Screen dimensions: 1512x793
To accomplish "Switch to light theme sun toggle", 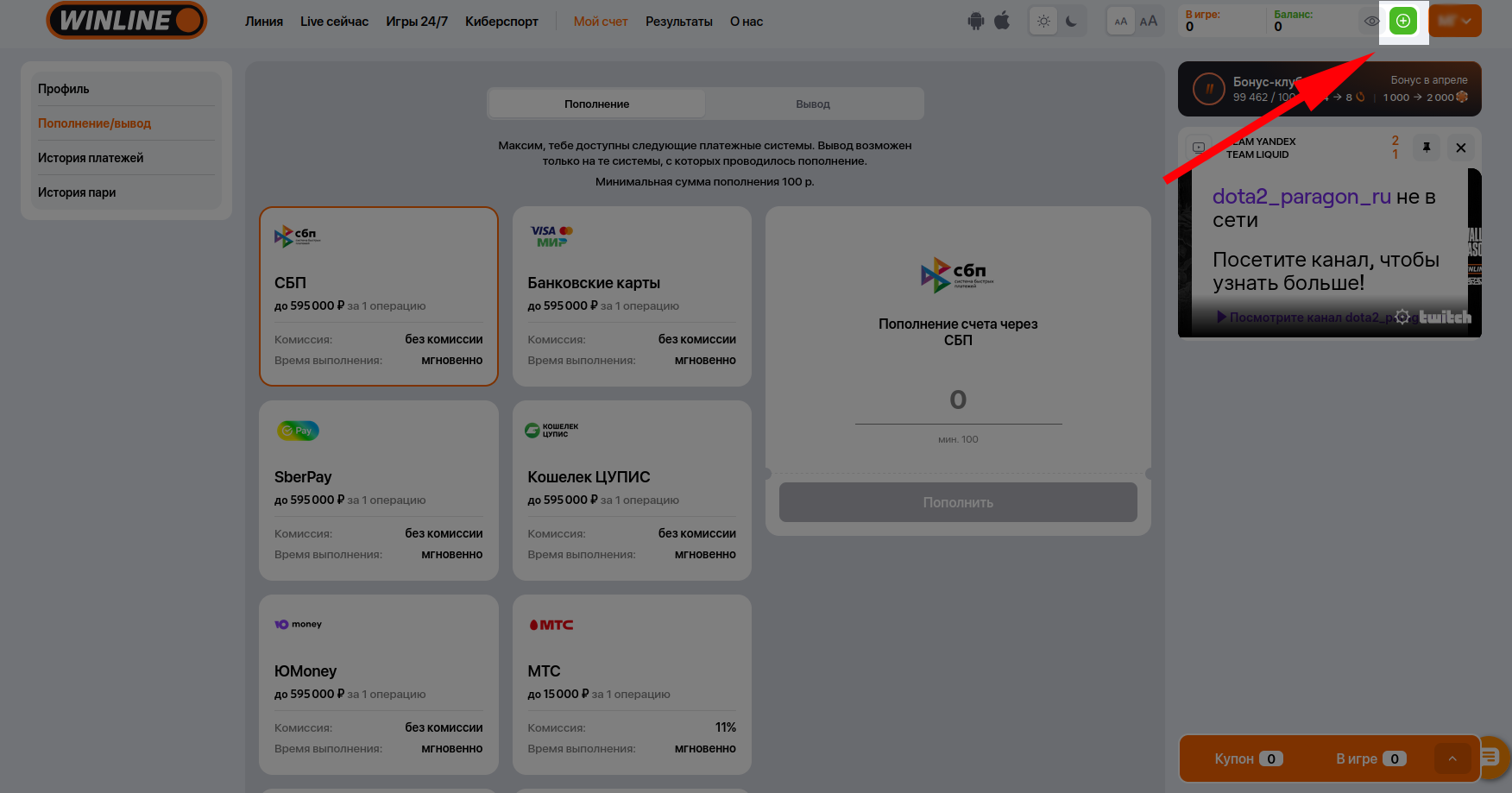I will pyautogui.click(x=1044, y=22).
